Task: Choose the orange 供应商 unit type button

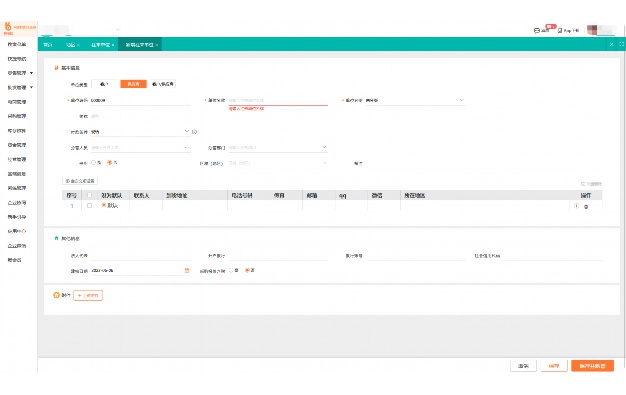Action: tap(133, 84)
